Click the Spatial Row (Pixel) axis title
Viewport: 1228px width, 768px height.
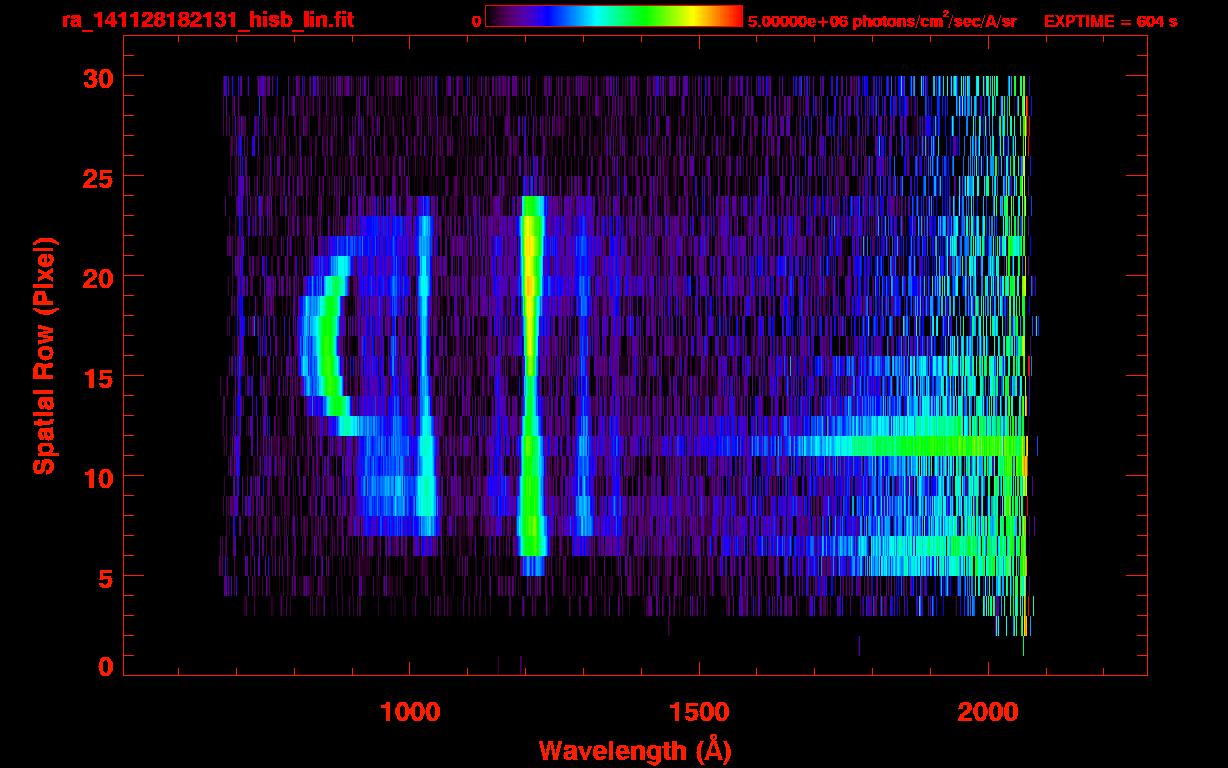(x=44, y=355)
